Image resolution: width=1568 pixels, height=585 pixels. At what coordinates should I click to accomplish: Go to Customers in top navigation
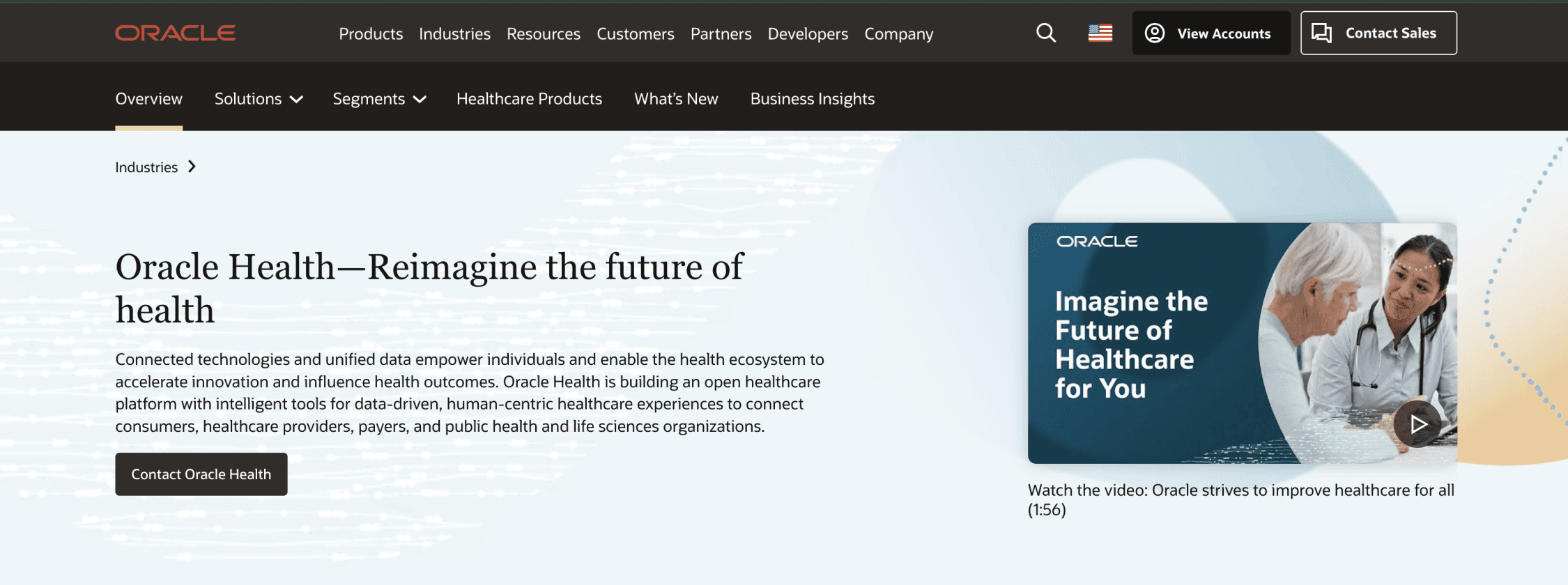pos(635,33)
